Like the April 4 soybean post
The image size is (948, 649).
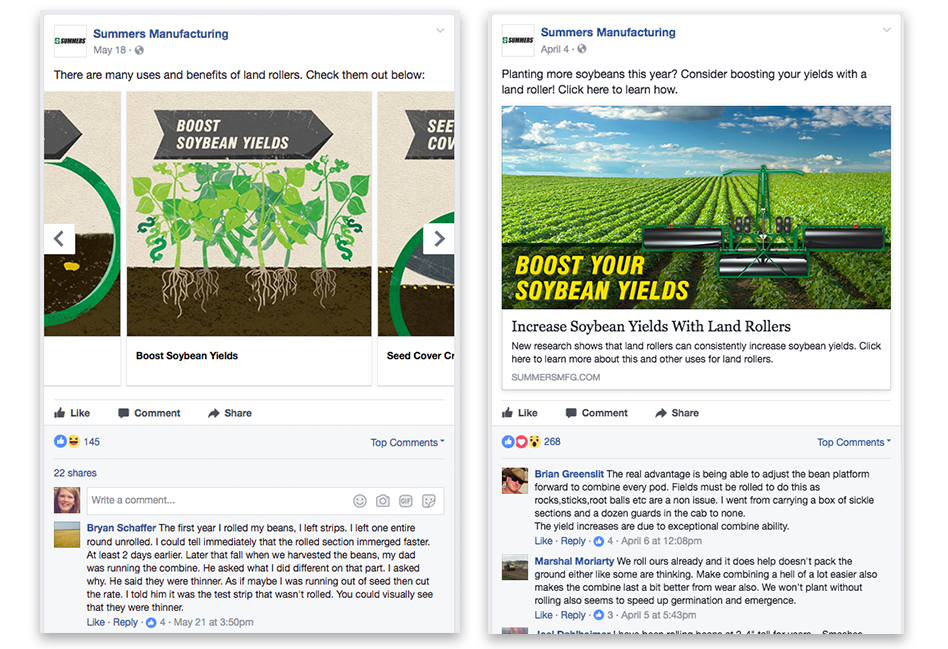click(519, 413)
